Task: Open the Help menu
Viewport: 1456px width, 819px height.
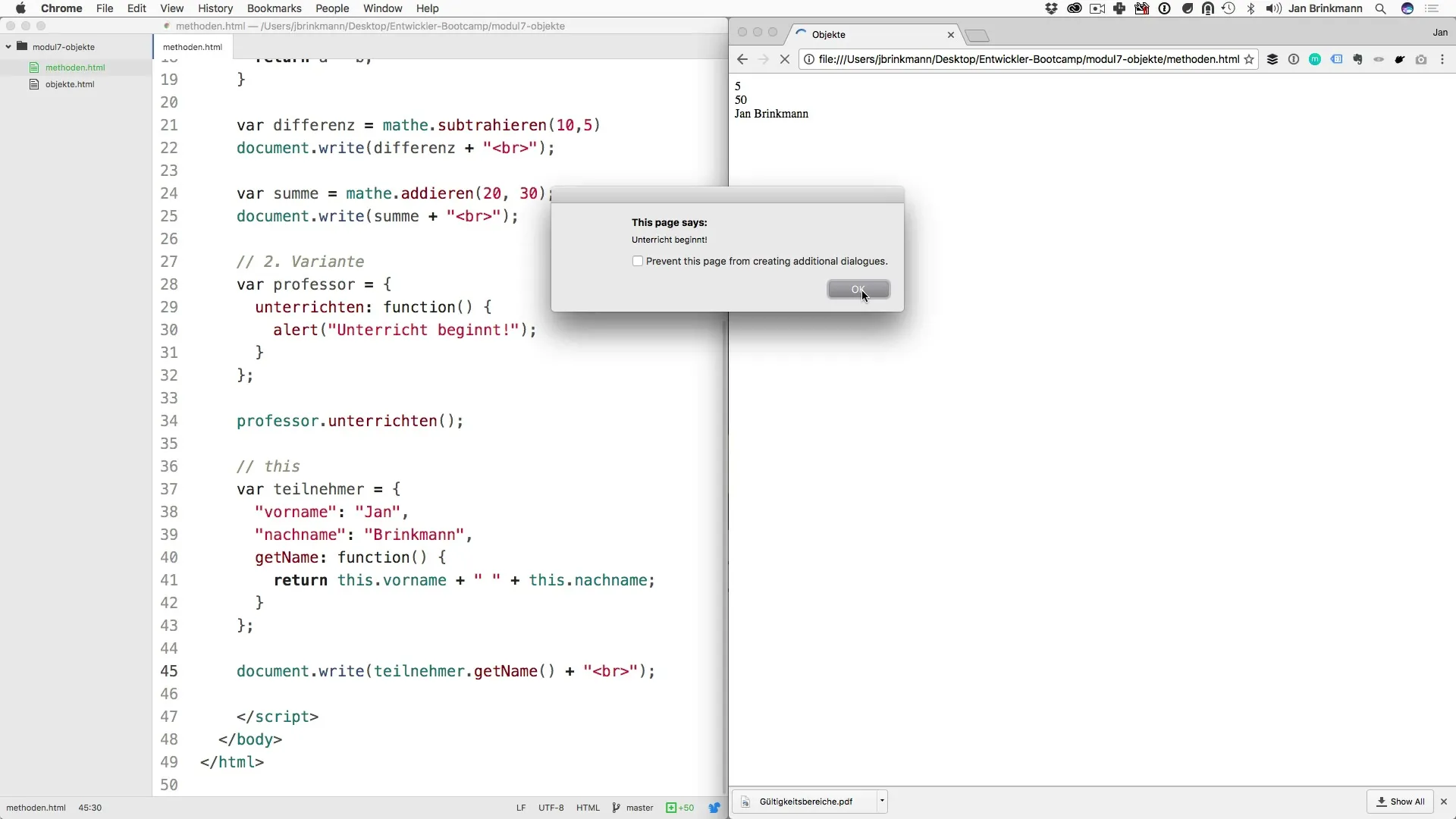Action: (428, 8)
